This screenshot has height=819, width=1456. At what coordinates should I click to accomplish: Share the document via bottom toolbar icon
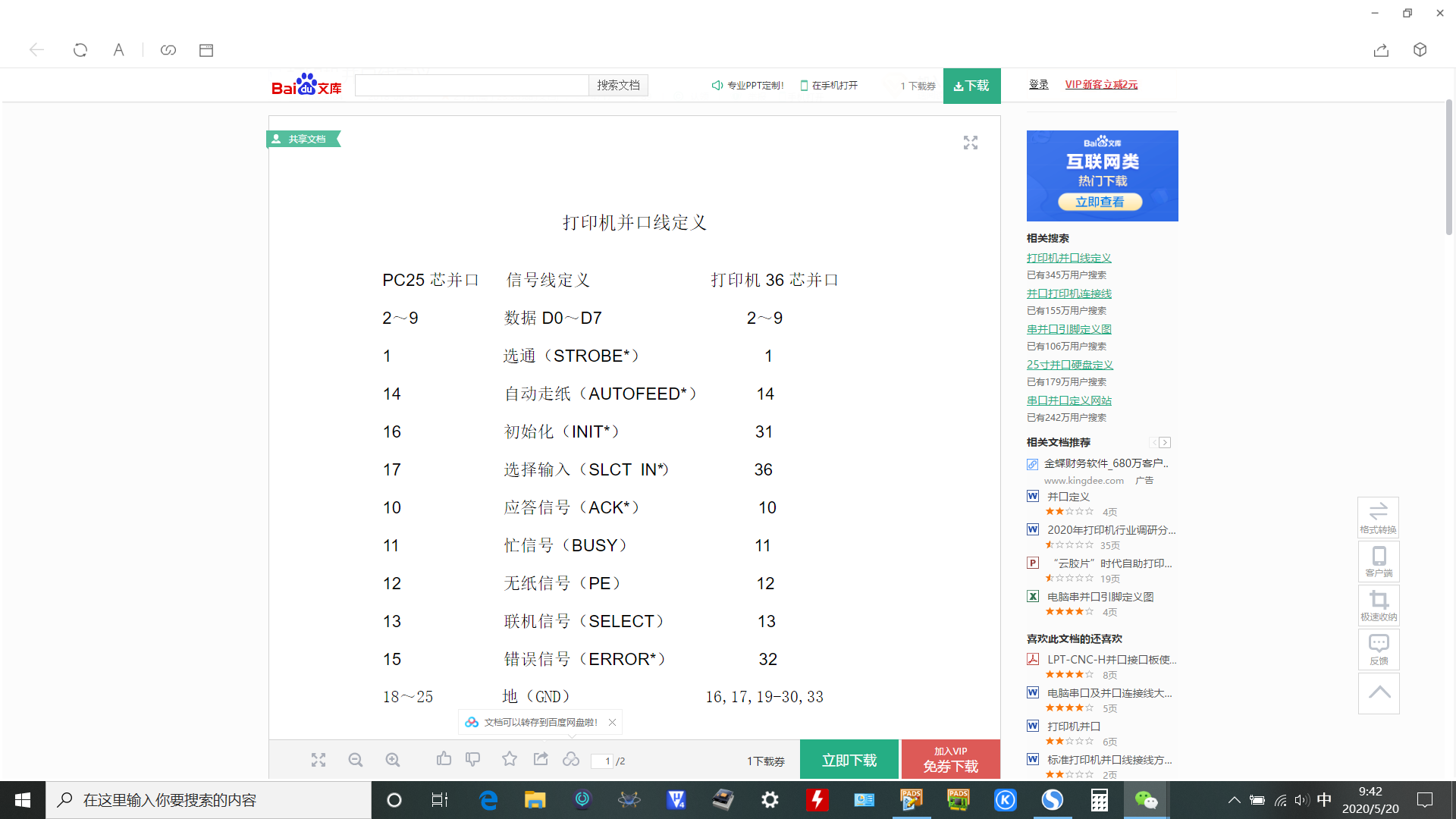pyautogui.click(x=541, y=758)
